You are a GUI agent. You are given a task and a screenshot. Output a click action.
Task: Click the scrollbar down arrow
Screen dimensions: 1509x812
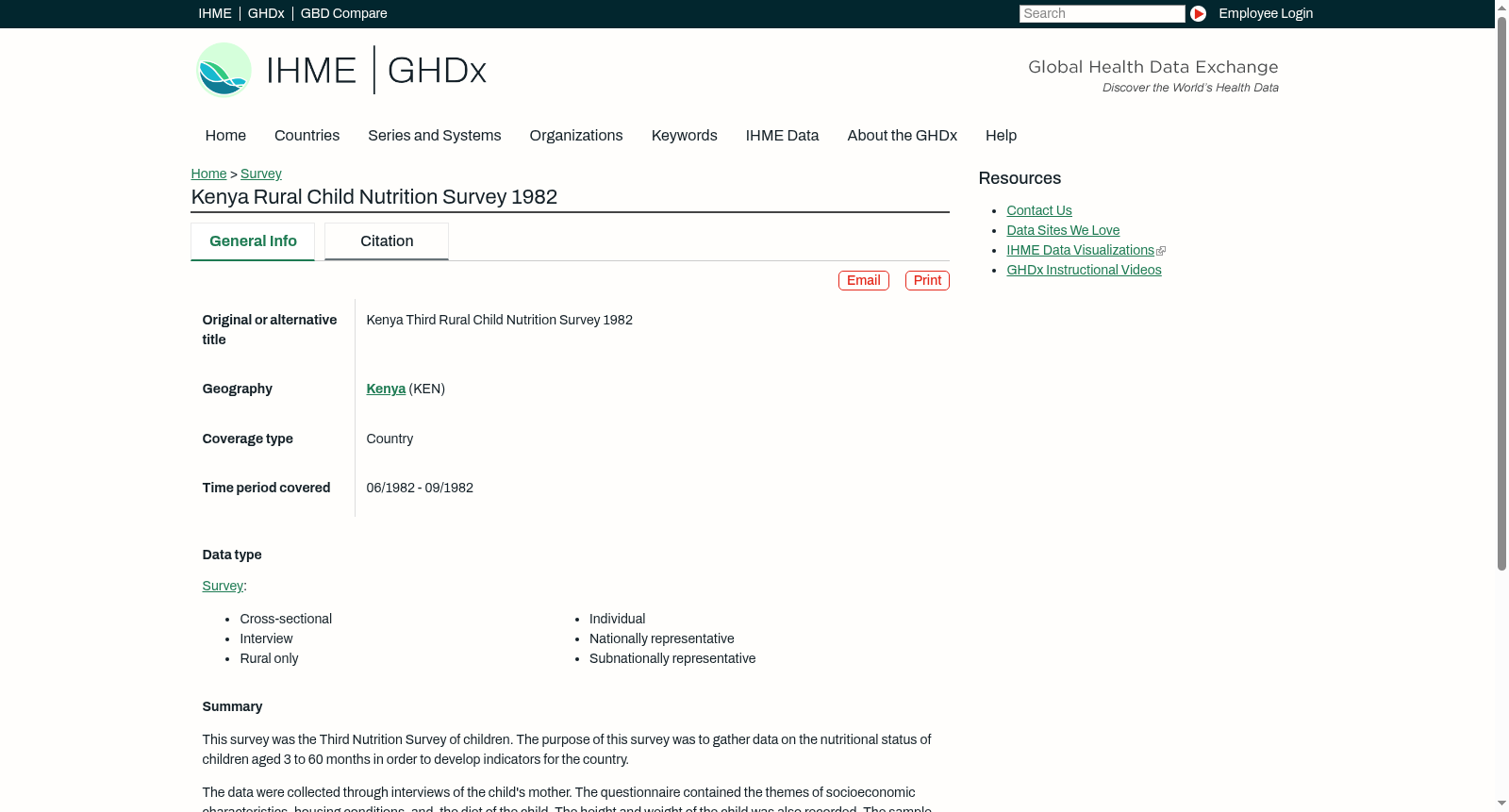[1501, 804]
